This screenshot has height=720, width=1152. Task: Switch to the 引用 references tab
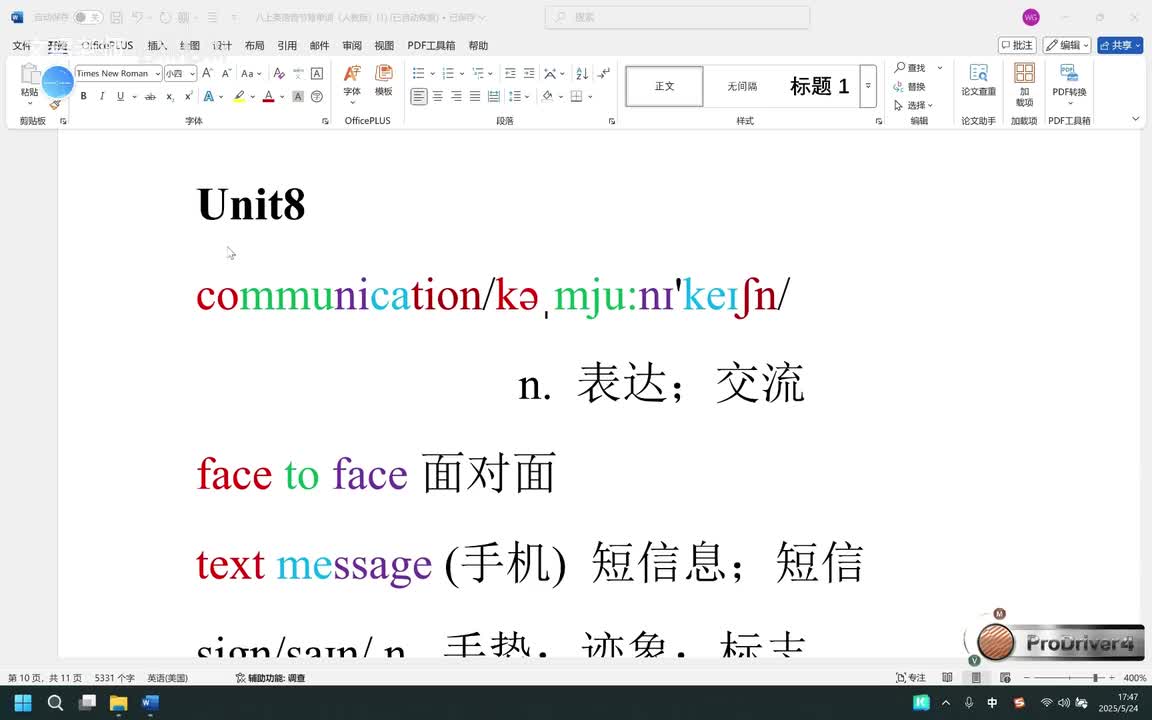click(x=287, y=46)
